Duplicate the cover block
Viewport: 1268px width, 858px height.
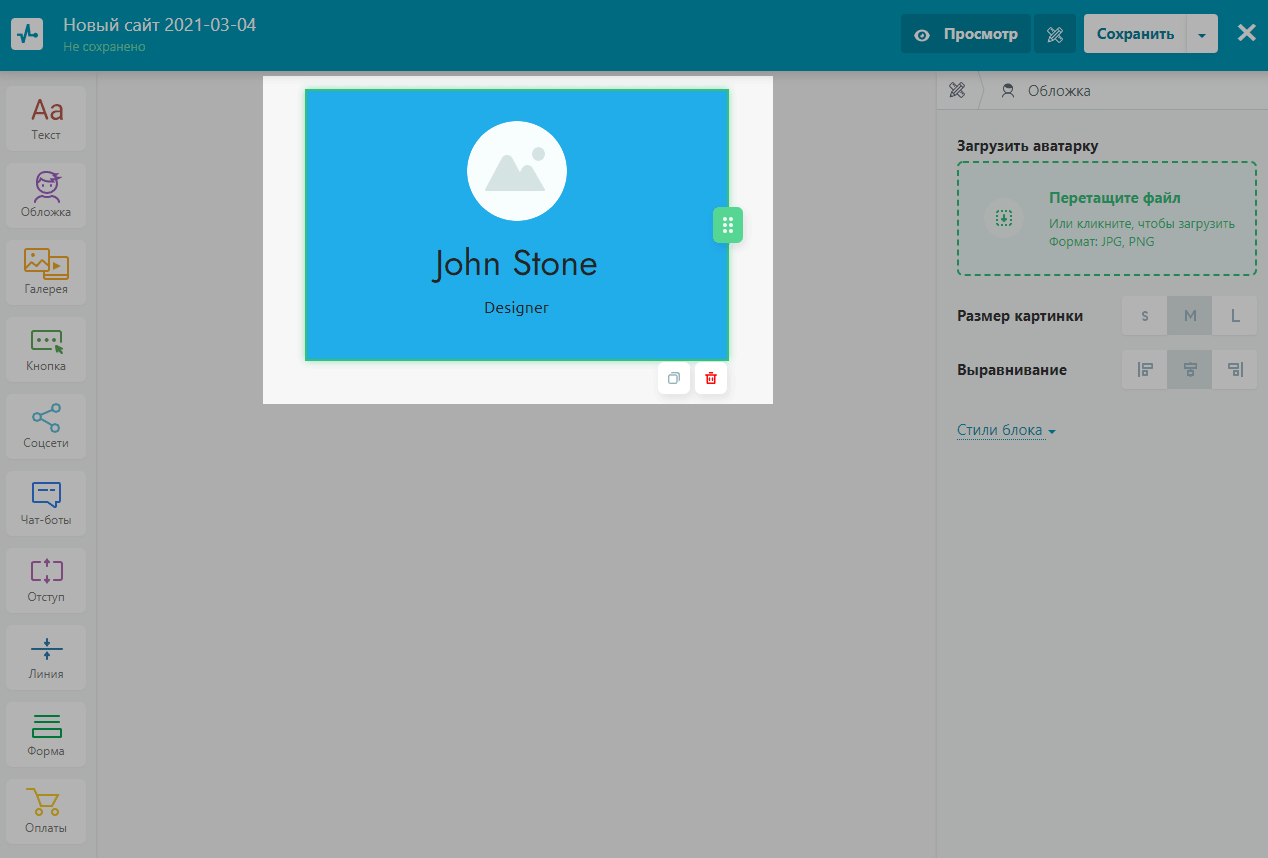pyautogui.click(x=674, y=378)
